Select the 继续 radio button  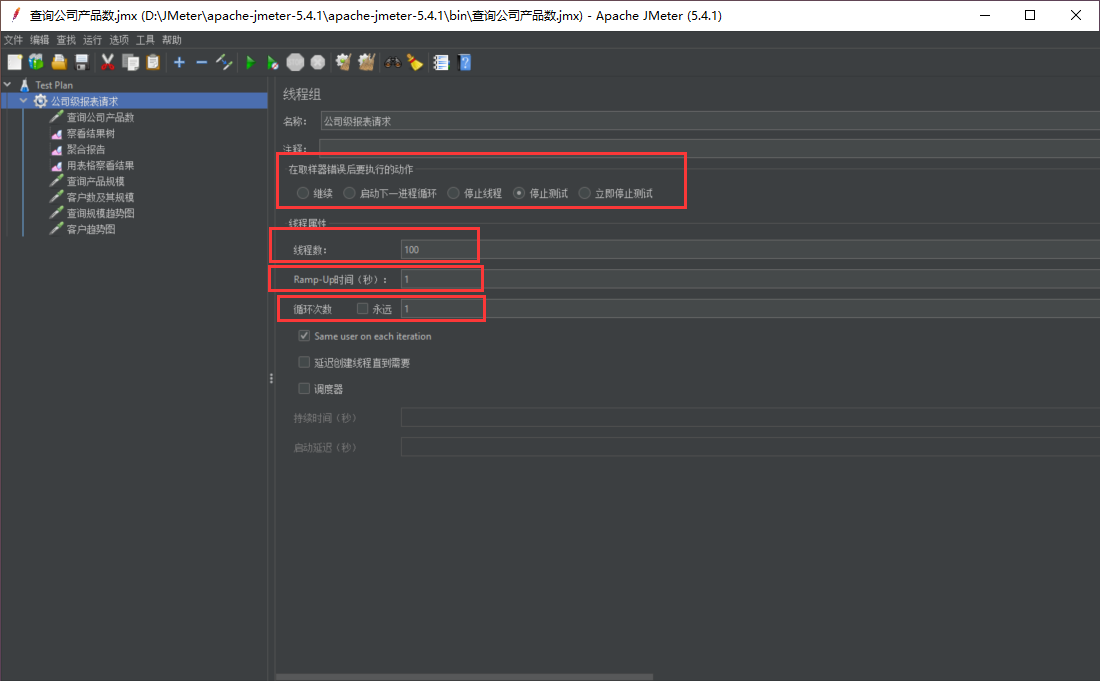(x=303, y=193)
